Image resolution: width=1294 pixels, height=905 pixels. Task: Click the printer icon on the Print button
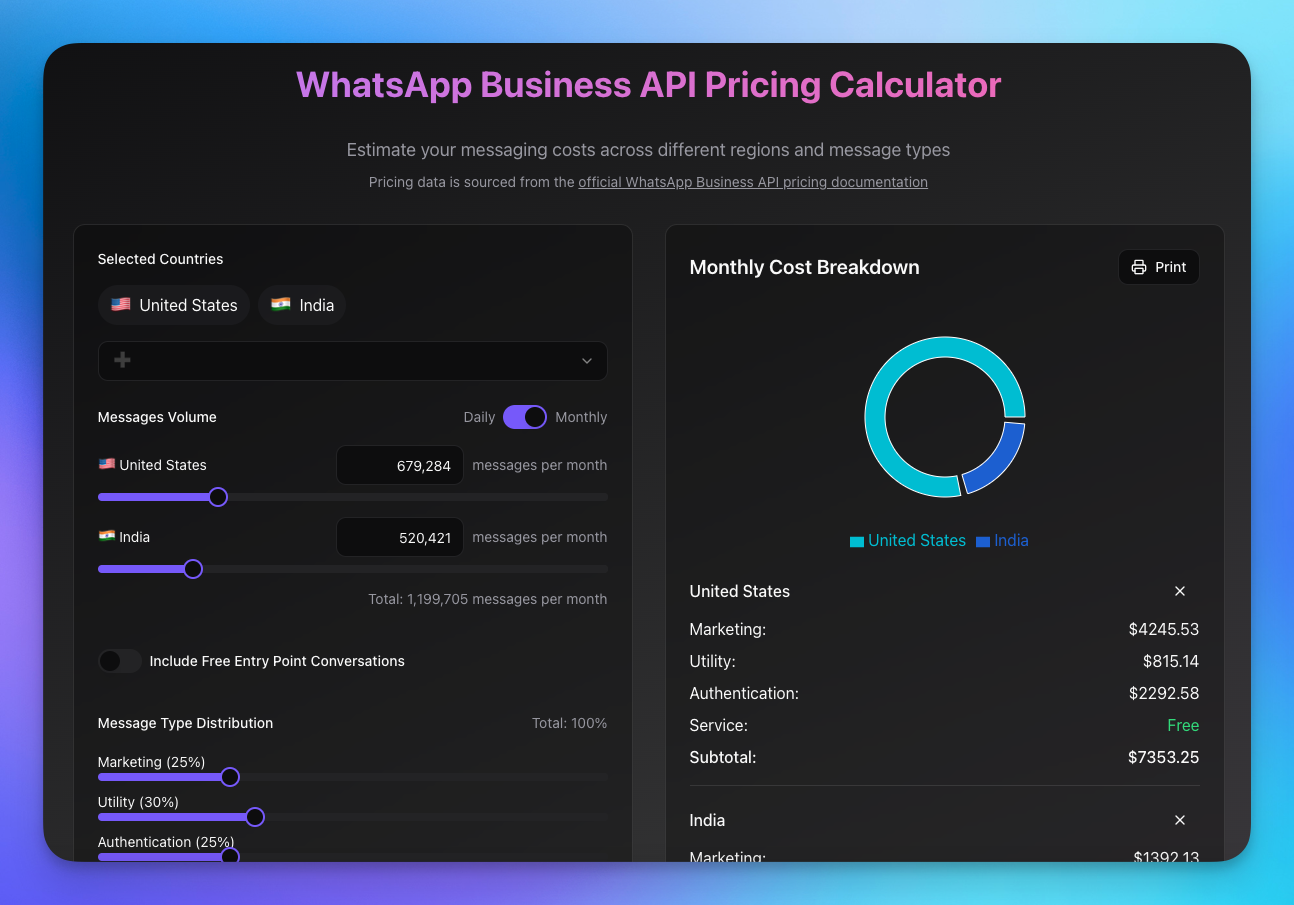coord(1138,266)
